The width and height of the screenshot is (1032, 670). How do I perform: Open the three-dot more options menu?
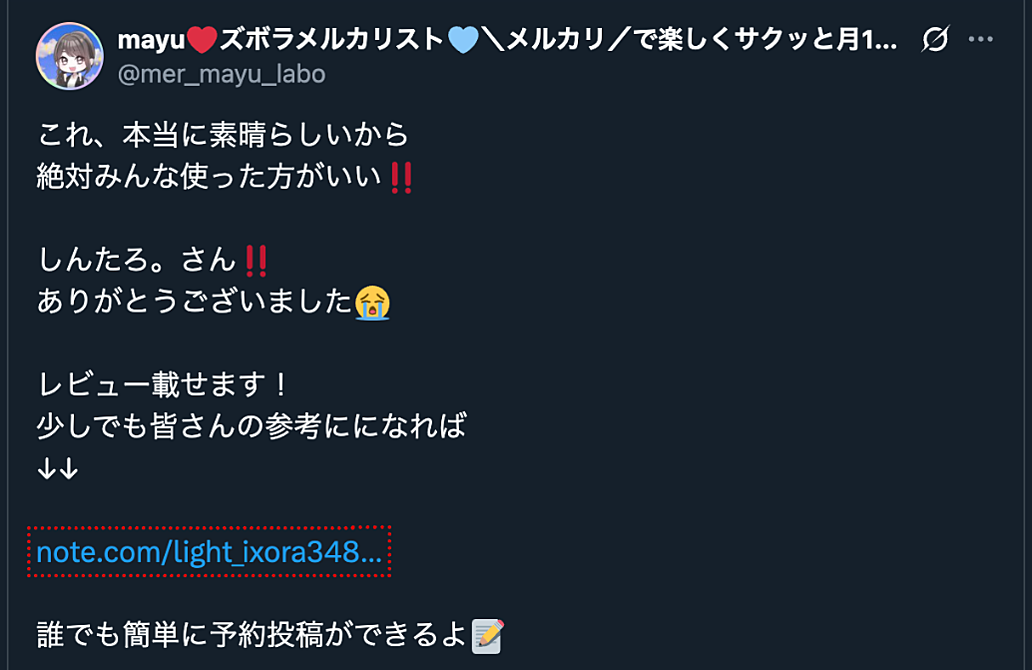coord(981,39)
